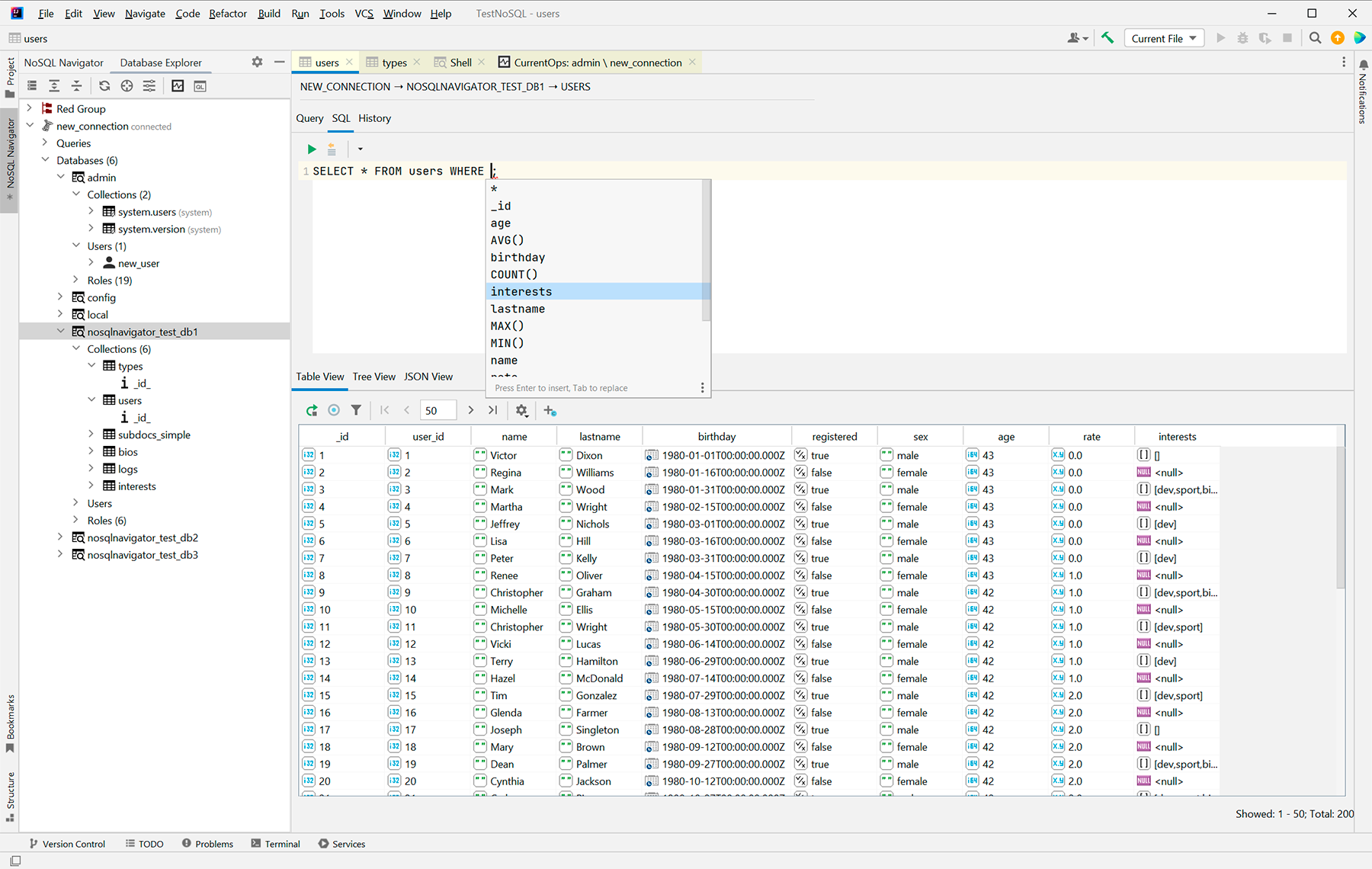The height and width of the screenshot is (869, 1372).
Task: Open the QL console icon in explorer toolbar
Action: click(200, 86)
